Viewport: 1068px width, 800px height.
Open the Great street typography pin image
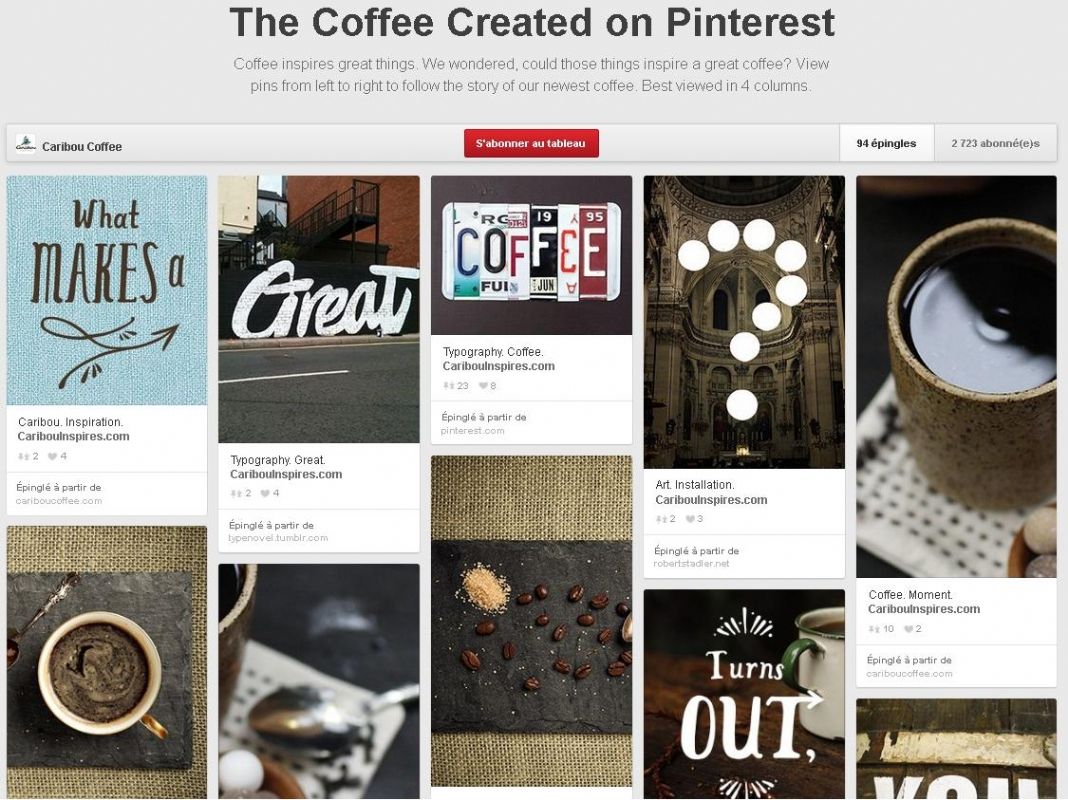(x=319, y=310)
